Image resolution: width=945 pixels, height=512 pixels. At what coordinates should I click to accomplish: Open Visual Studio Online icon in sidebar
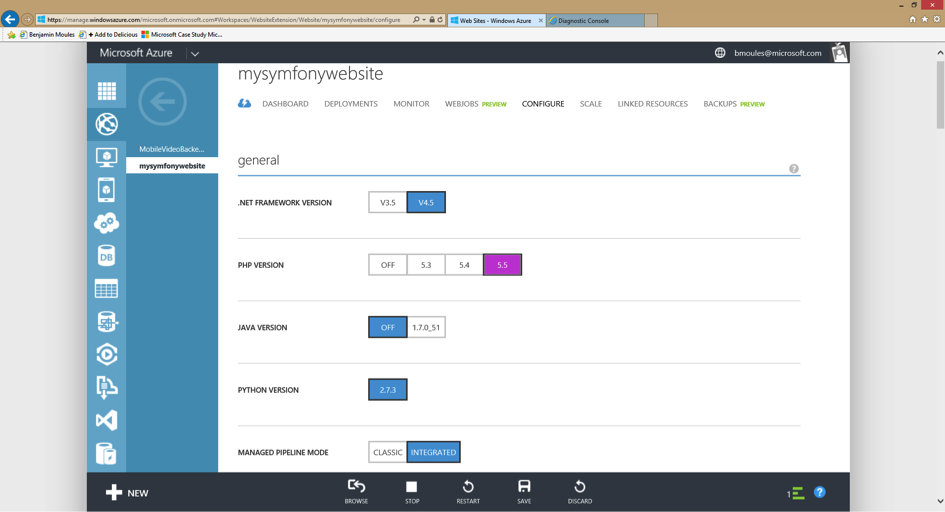coord(107,420)
